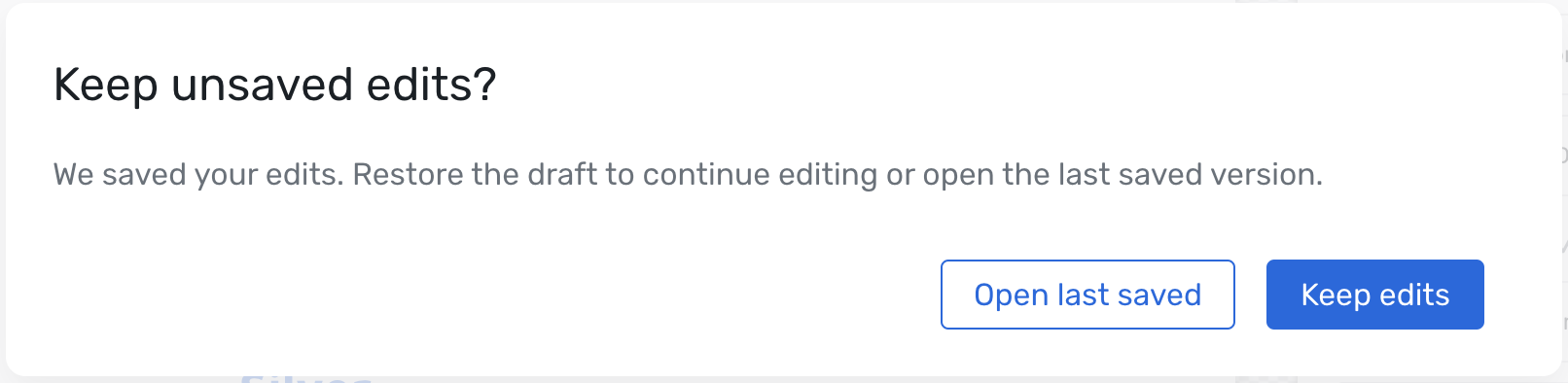The image size is (1568, 383).
Task: Choose the outlined Open last saved option
Action: click(1087, 295)
